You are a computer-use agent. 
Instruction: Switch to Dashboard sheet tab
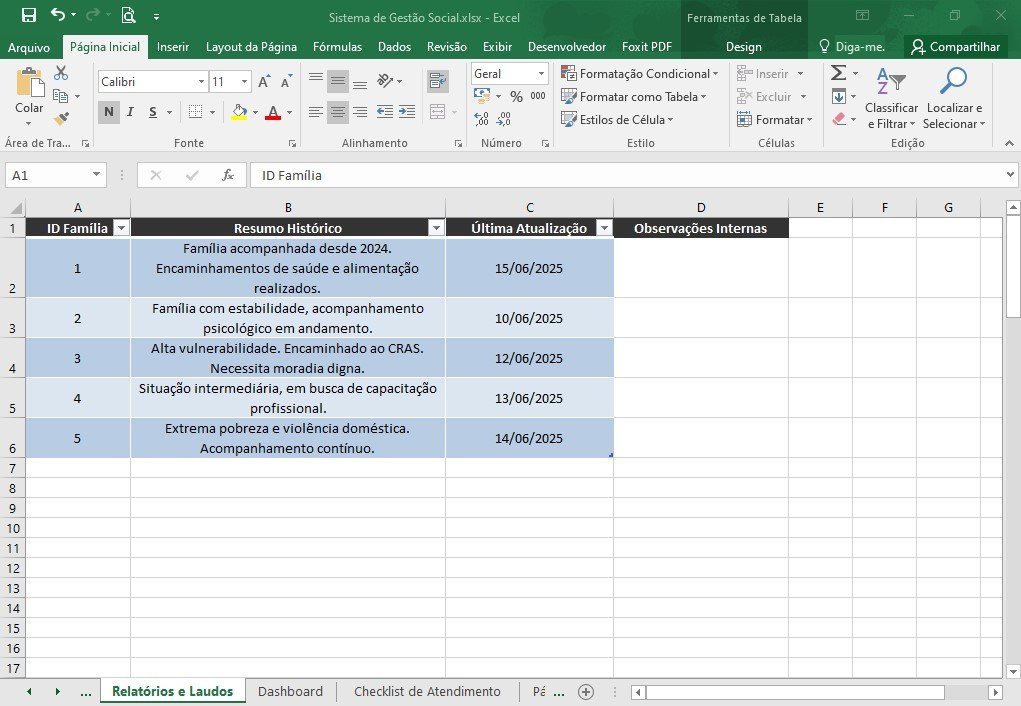pyautogui.click(x=290, y=692)
